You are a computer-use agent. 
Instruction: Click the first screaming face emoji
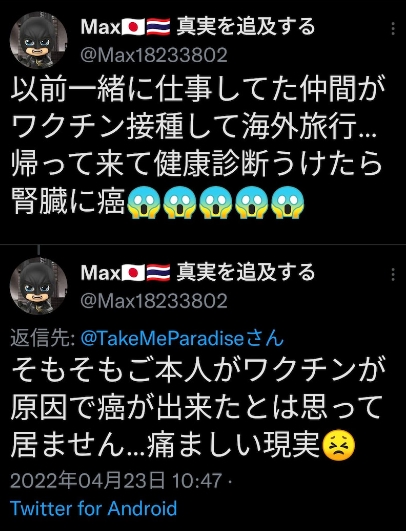[144, 203]
